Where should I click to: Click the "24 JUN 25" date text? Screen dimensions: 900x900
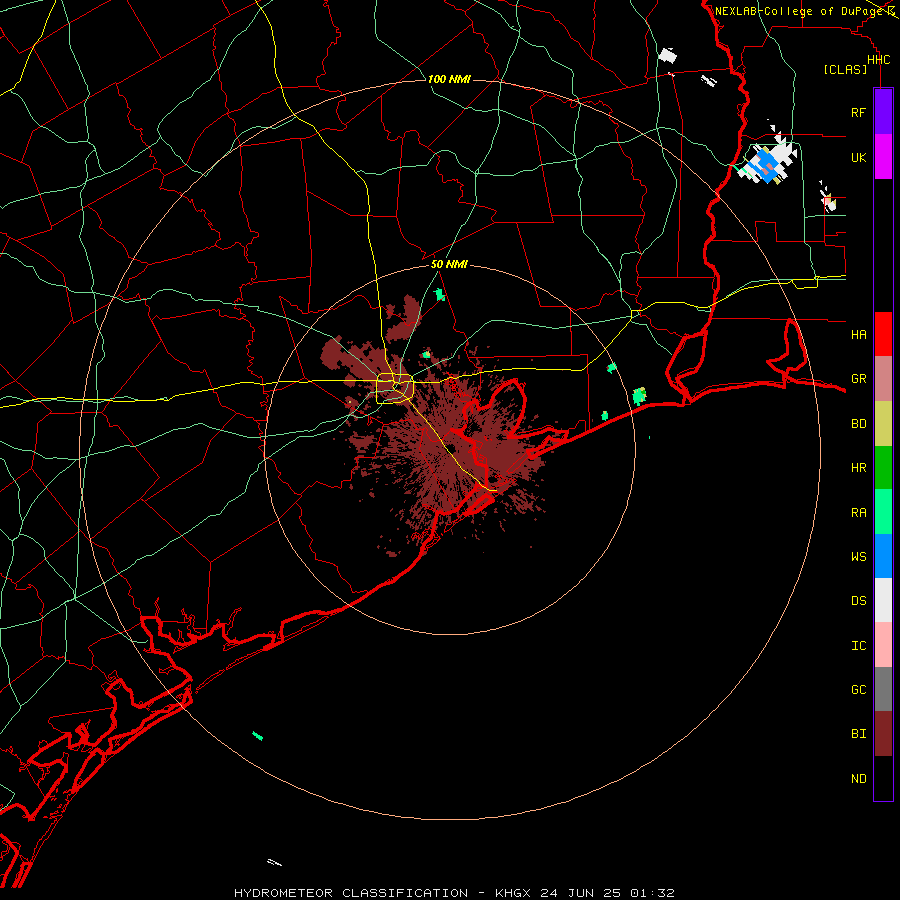click(x=581, y=893)
